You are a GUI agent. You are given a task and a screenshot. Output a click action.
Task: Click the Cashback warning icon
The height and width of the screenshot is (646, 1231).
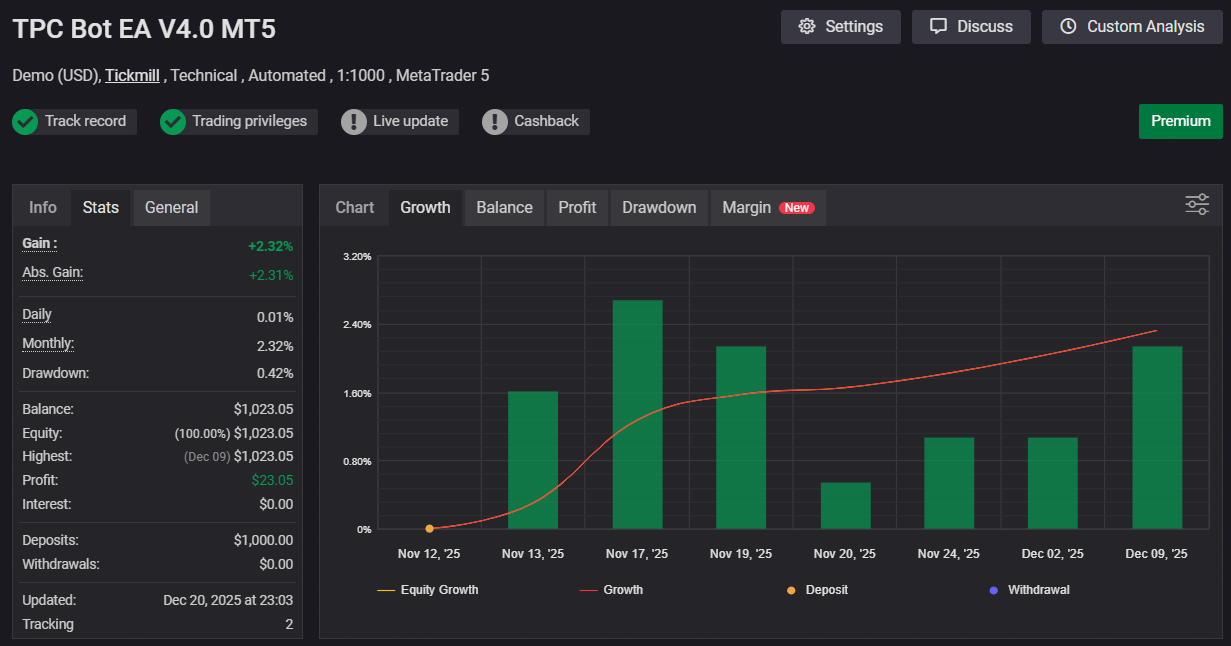tap(495, 122)
